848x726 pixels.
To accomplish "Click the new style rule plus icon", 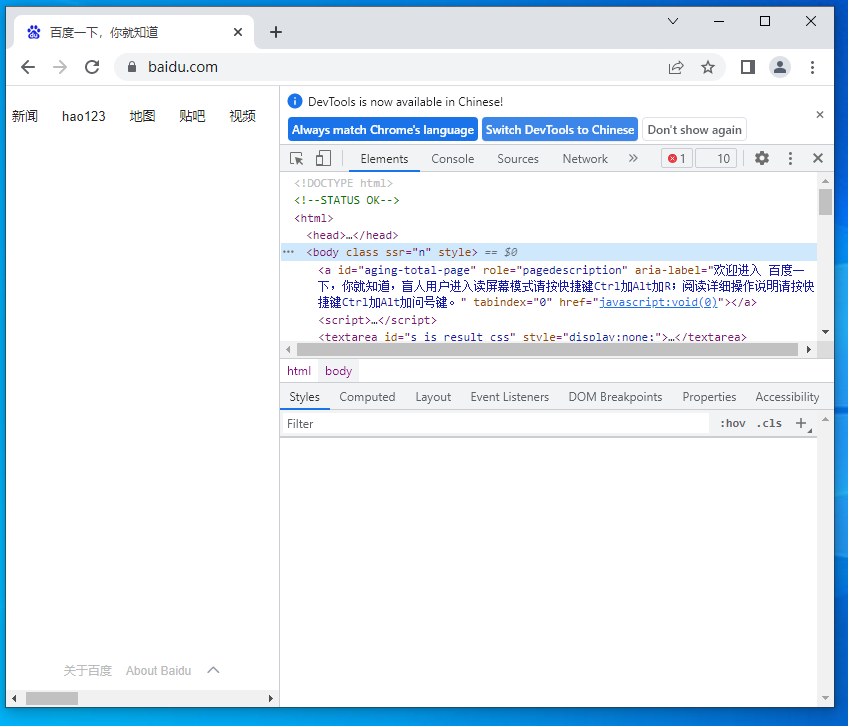I will [x=801, y=424].
